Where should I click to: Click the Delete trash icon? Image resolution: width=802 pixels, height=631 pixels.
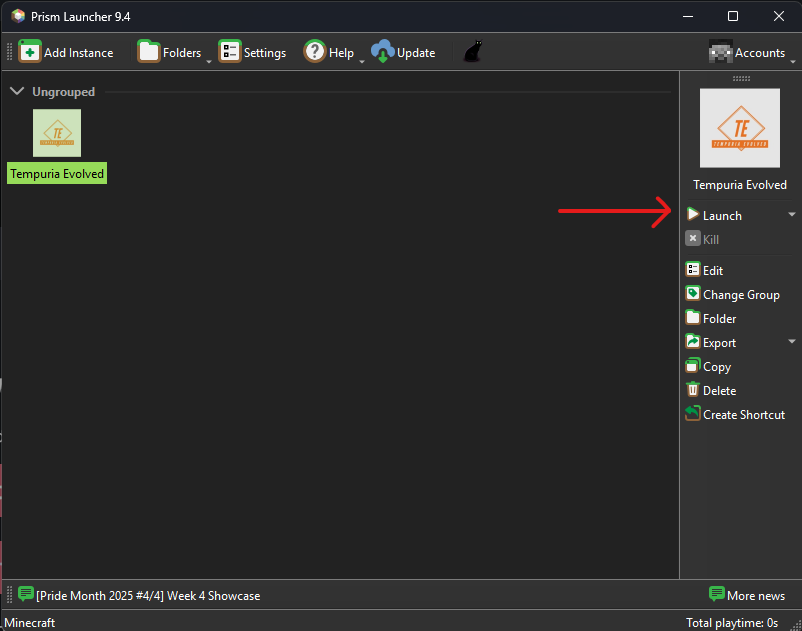point(693,389)
